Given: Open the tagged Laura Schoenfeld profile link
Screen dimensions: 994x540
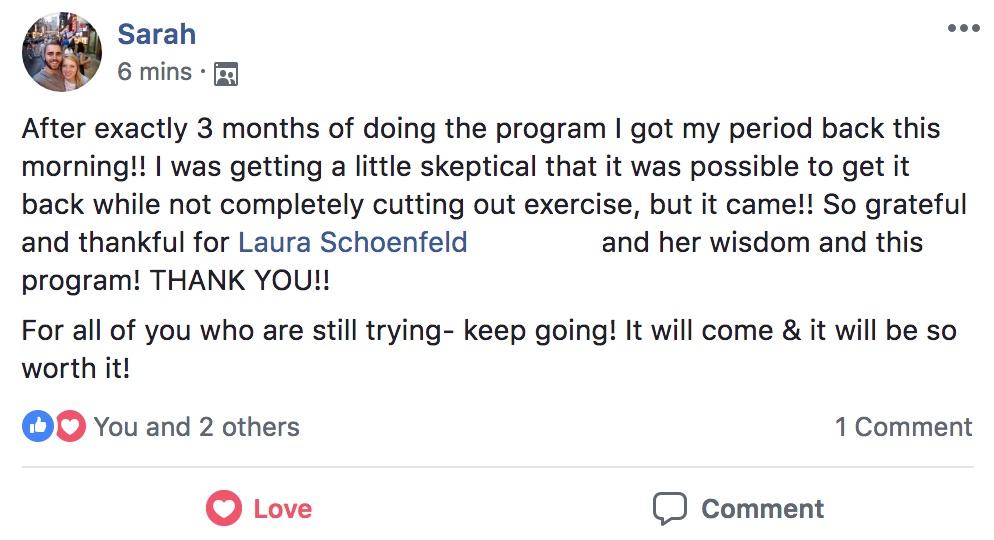Looking at the screenshot, I should coord(352,242).
